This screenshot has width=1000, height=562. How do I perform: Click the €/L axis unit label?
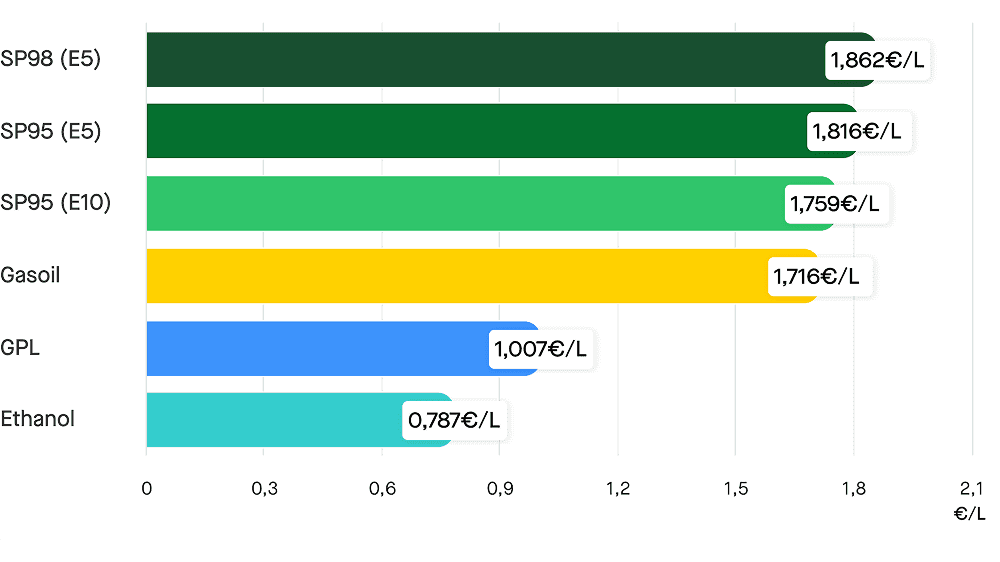coord(969,514)
